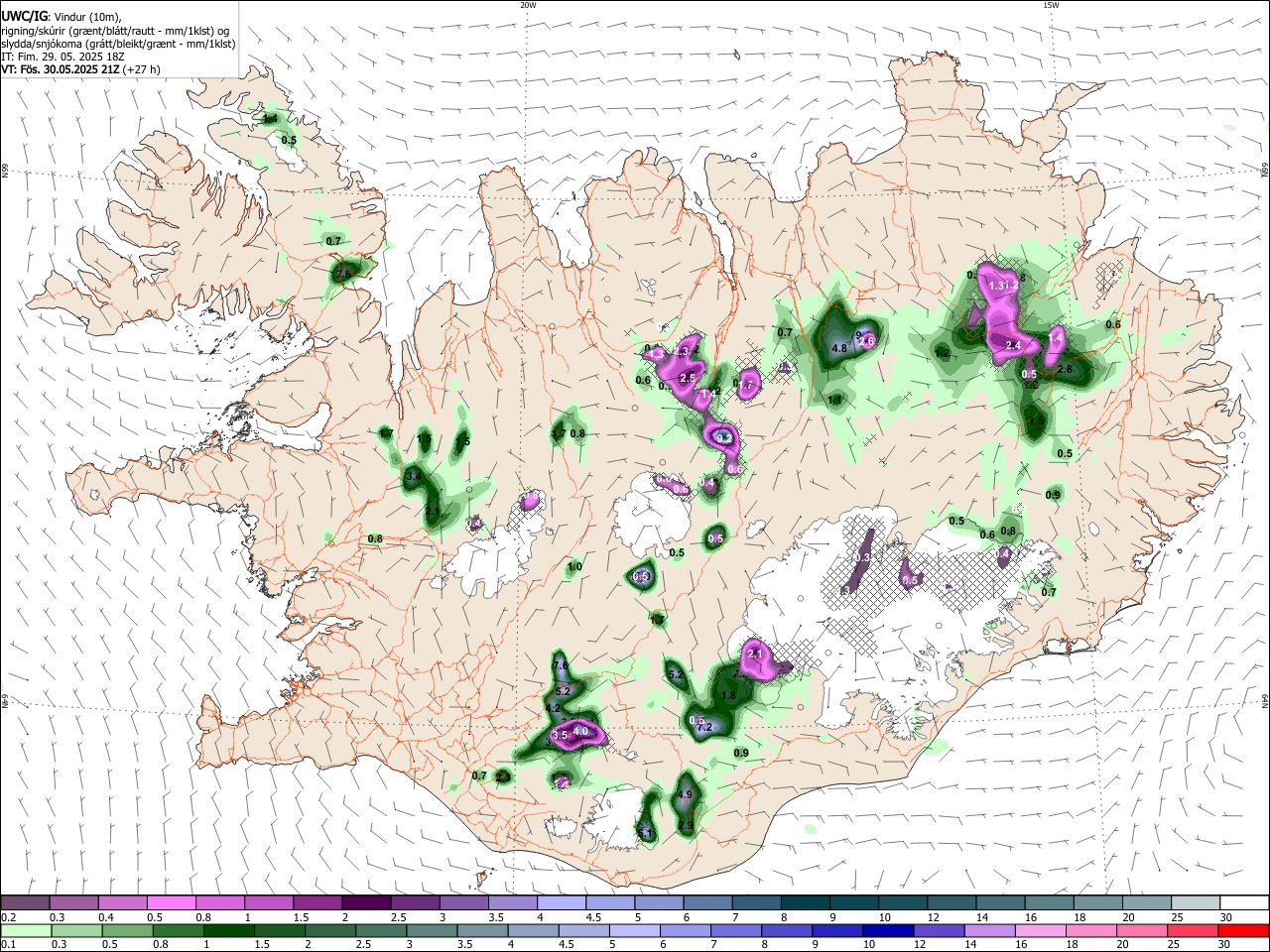Click the top-row legend label 0.2
The height and width of the screenshot is (952, 1270).
point(9,917)
